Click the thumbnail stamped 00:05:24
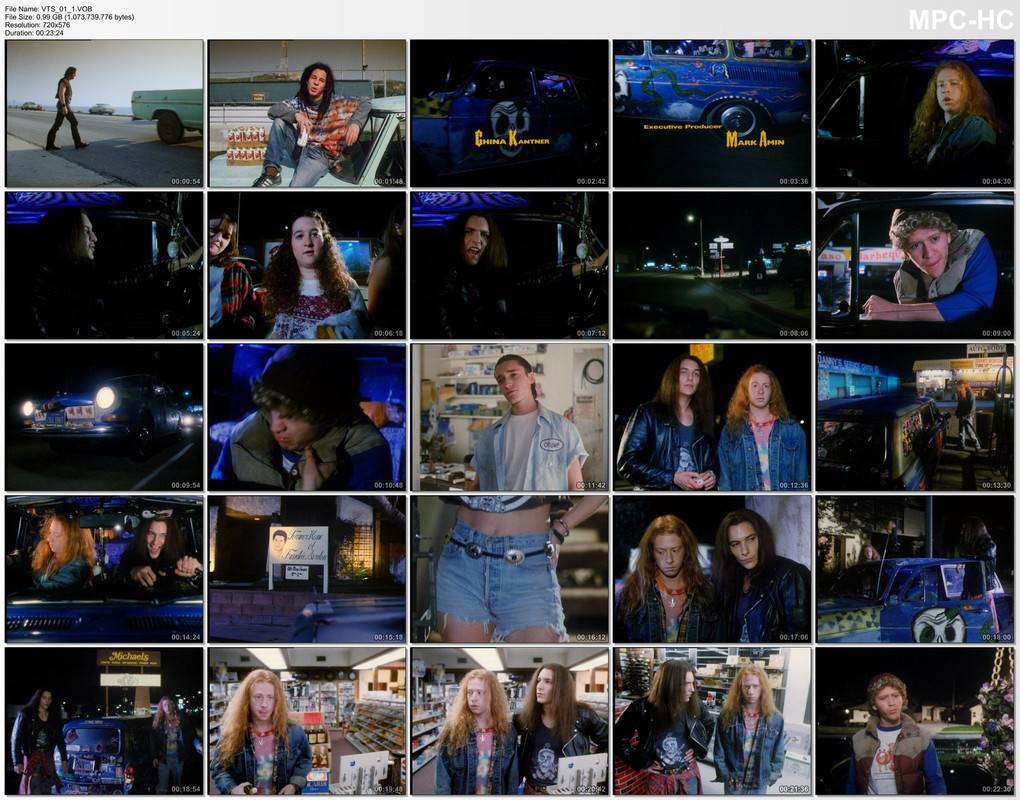This screenshot has height=800, width=1020. tap(104, 265)
